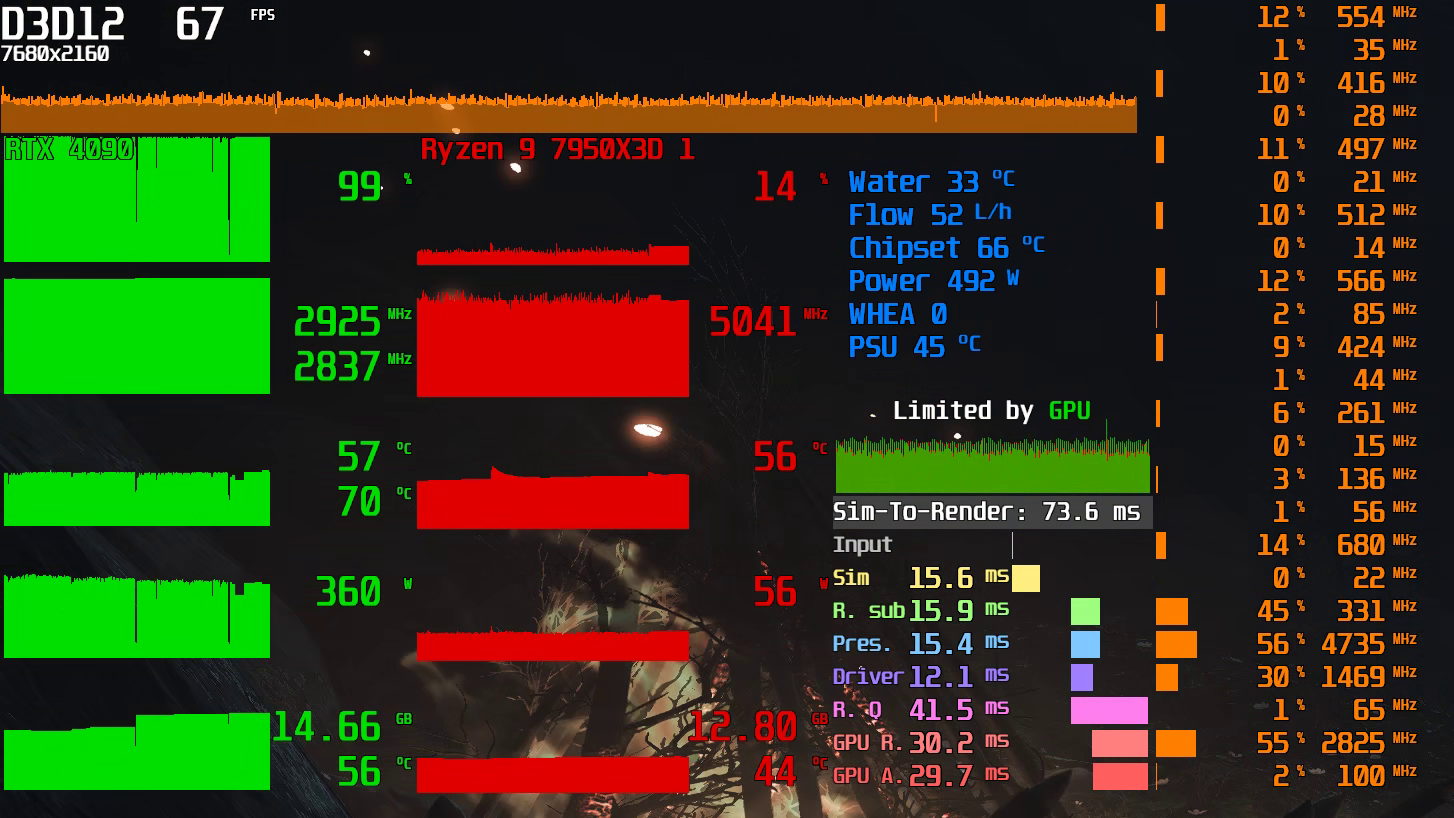Viewport: 1454px width, 818px height.
Task: Click the green GPU usage graph by 99 %
Action: click(x=137, y=199)
